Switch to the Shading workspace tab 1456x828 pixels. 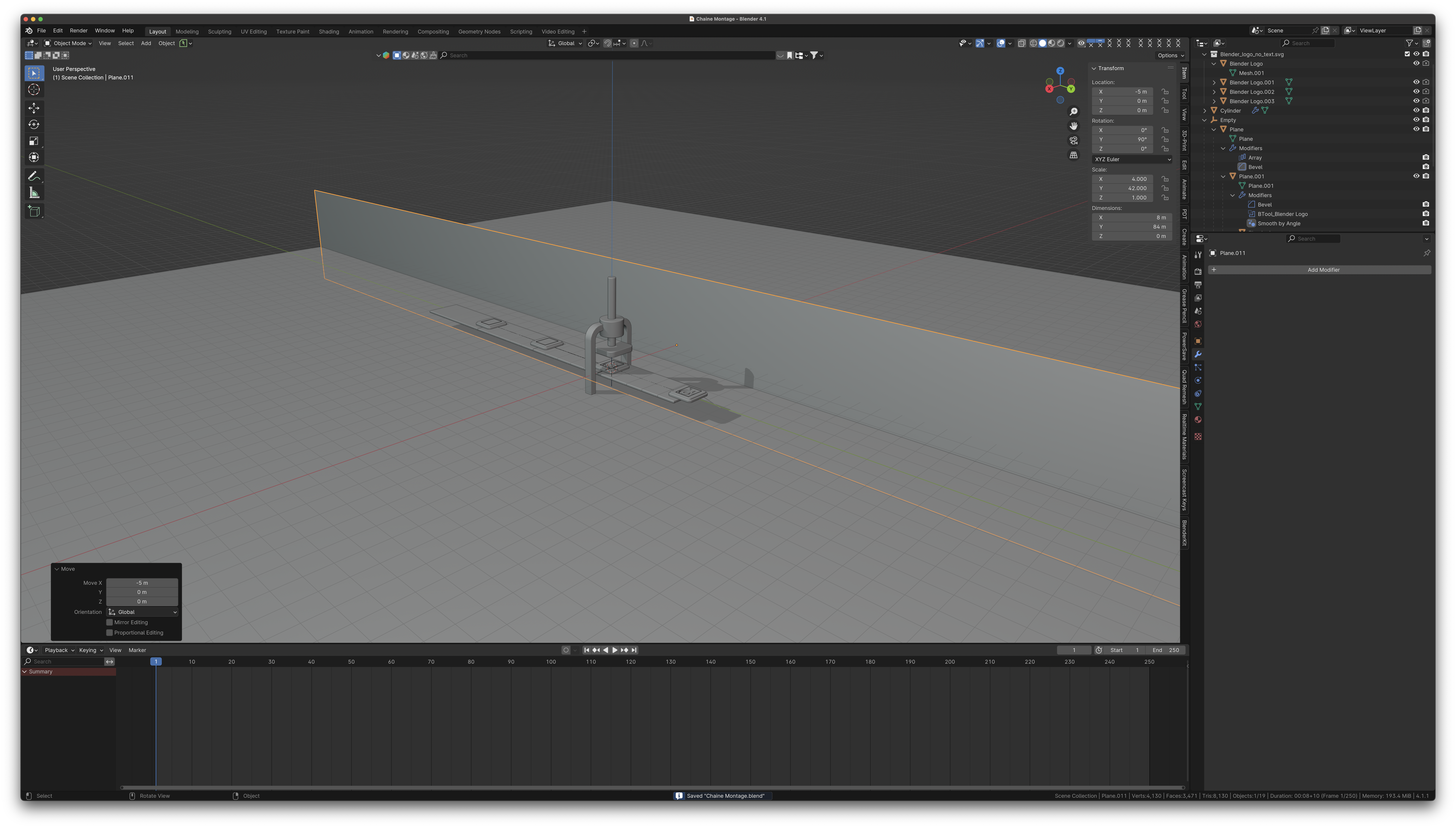click(x=329, y=32)
